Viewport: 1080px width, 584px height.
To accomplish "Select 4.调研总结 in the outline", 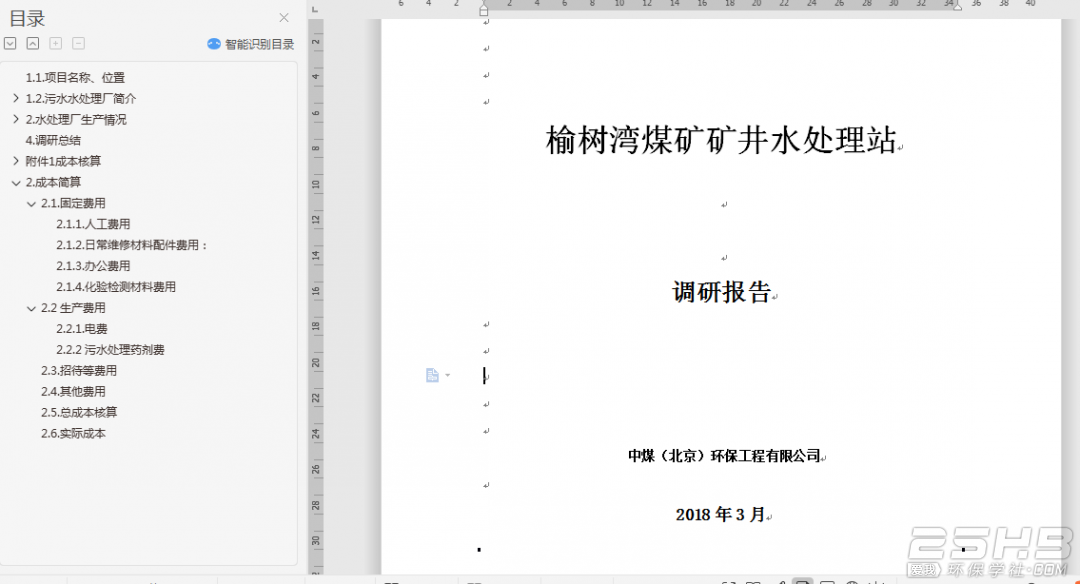I will click(x=53, y=140).
